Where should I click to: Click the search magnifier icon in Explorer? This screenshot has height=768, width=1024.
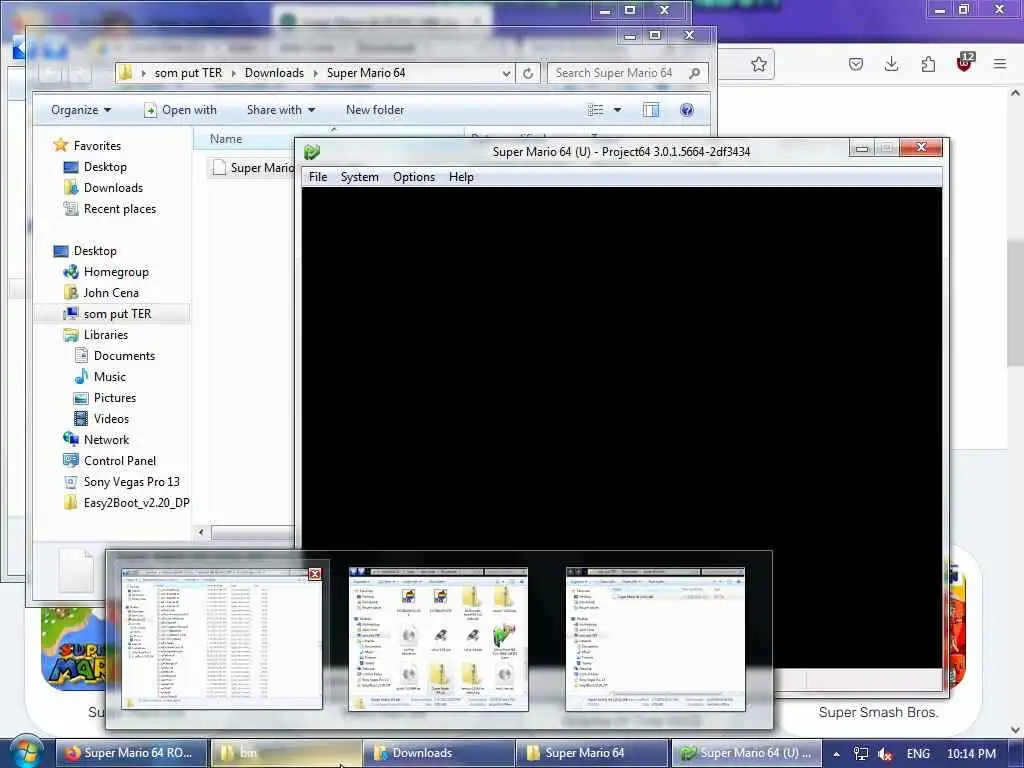click(x=695, y=73)
